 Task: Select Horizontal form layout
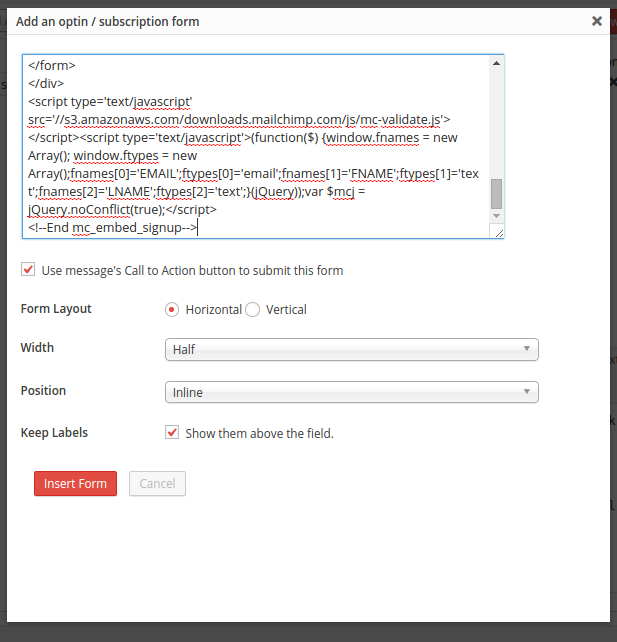click(172, 310)
